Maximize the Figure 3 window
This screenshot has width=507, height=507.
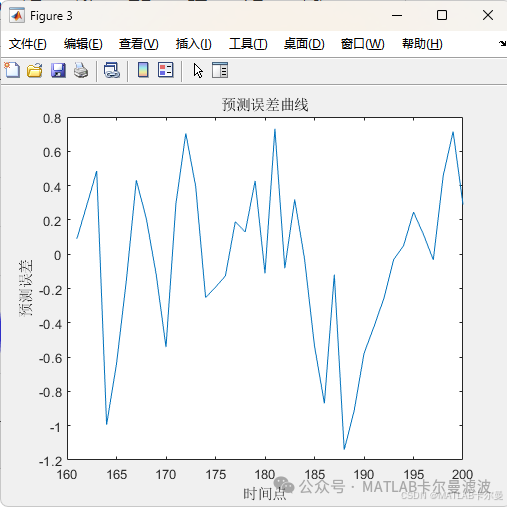pos(442,15)
